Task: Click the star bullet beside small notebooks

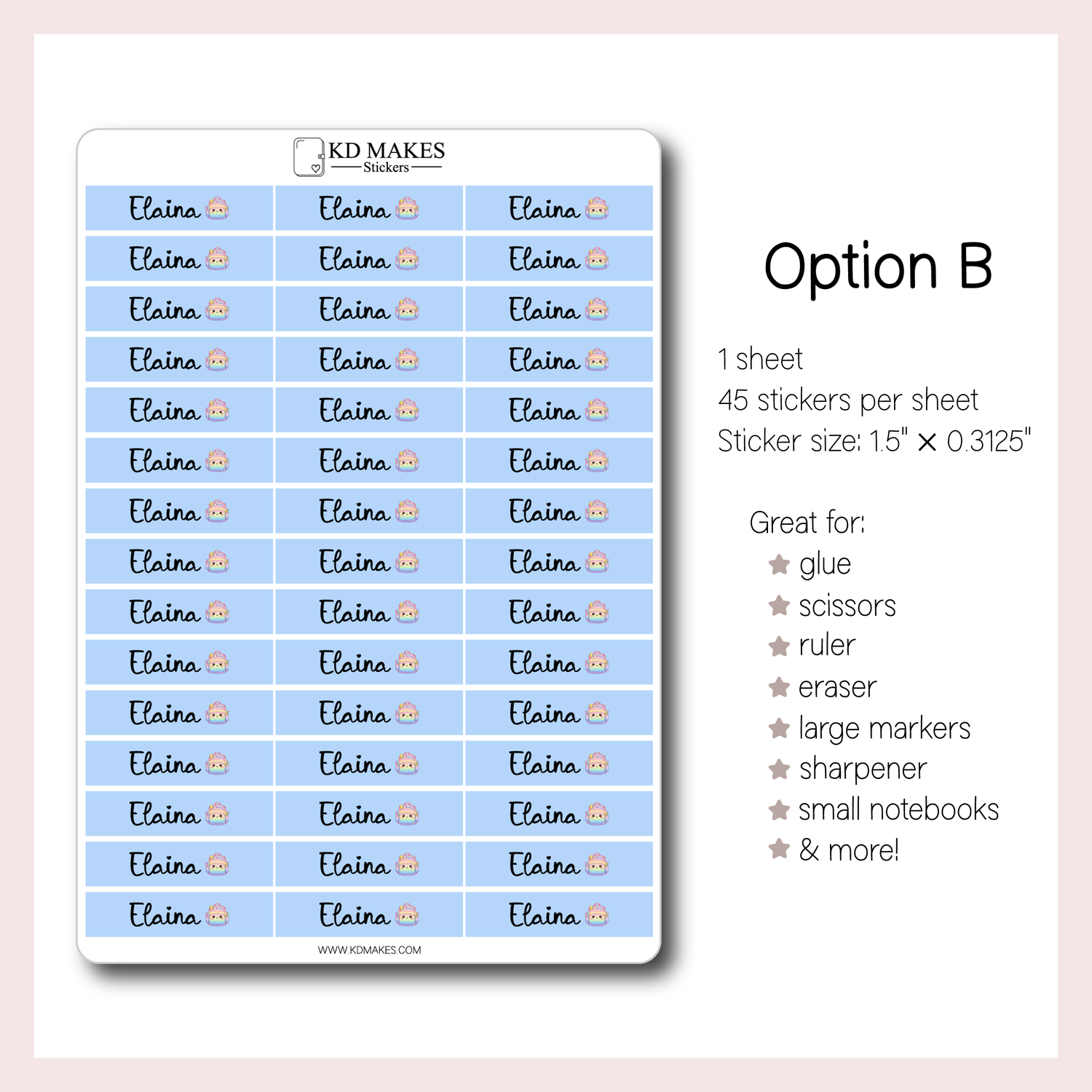Action: [x=779, y=810]
